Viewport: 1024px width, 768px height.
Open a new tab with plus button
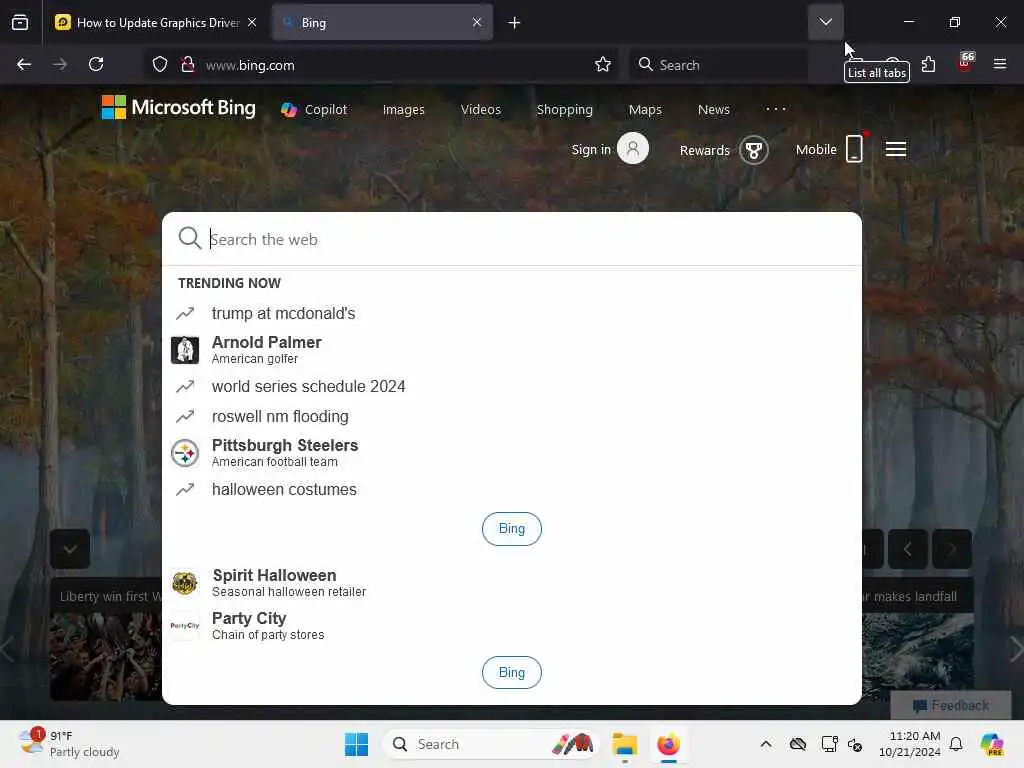[515, 23]
